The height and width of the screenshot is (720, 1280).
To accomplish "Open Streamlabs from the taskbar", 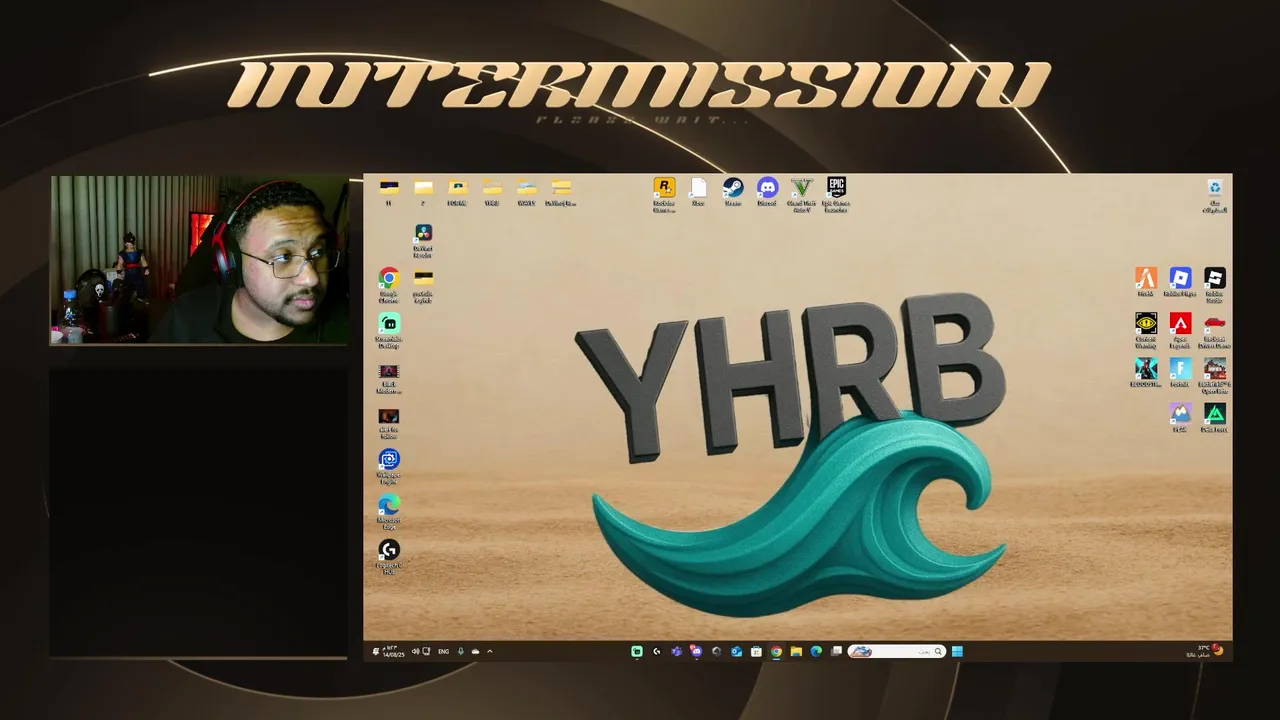I will 636,651.
